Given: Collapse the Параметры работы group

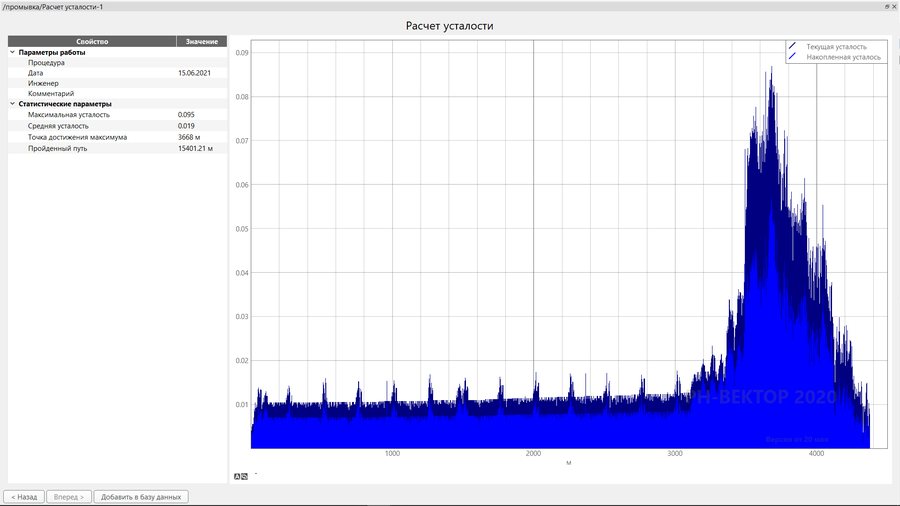Looking at the screenshot, I should [12, 52].
